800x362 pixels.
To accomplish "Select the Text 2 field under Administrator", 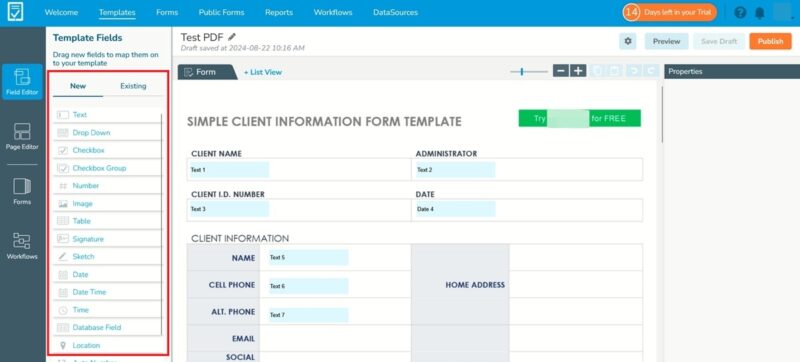I will [456, 170].
